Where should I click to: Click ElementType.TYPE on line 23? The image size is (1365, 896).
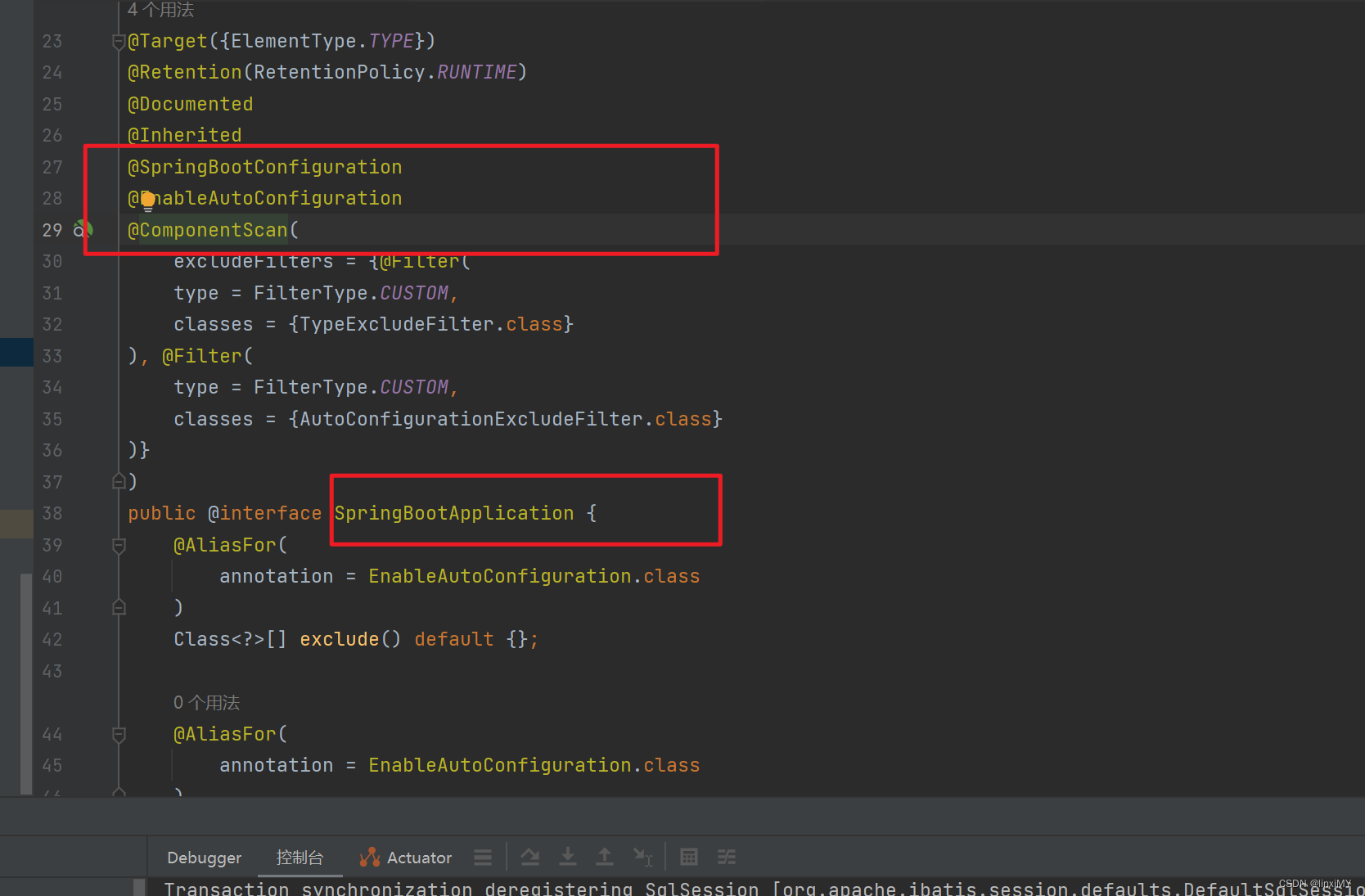[x=322, y=41]
